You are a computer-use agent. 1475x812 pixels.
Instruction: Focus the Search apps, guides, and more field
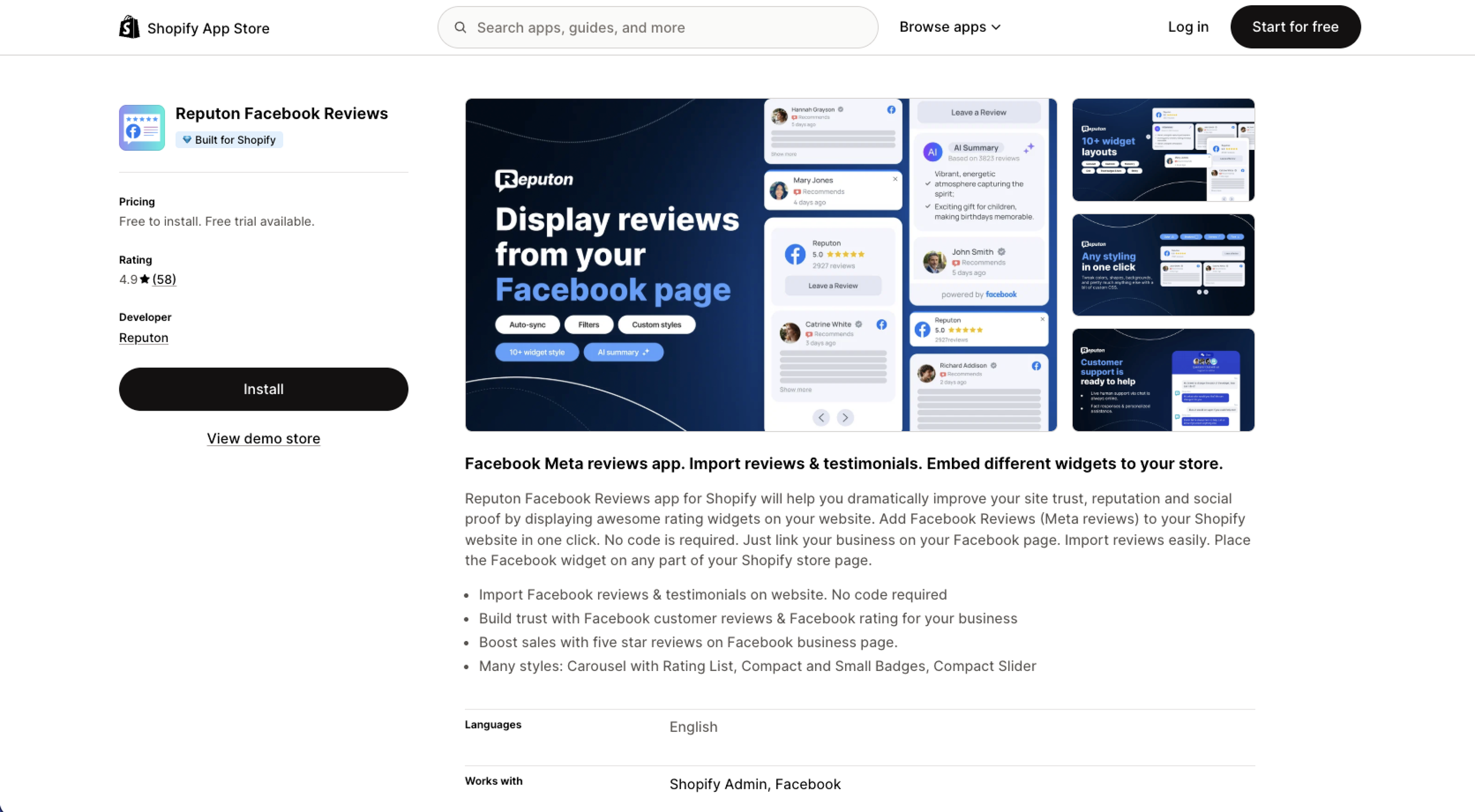pos(657,27)
